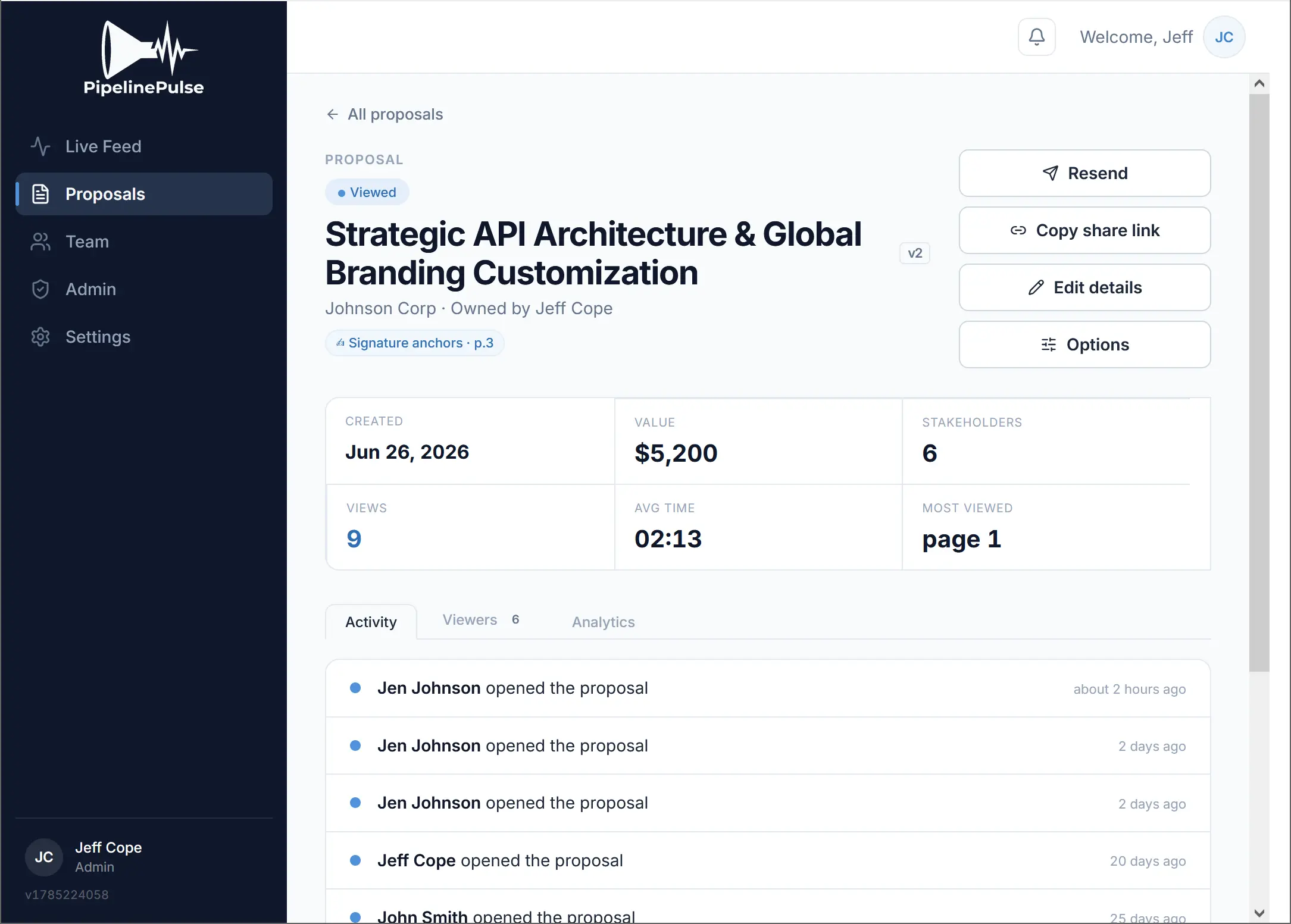Click the about 2 hours ago timestamp
This screenshot has width=1291, height=924.
pyautogui.click(x=1129, y=689)
